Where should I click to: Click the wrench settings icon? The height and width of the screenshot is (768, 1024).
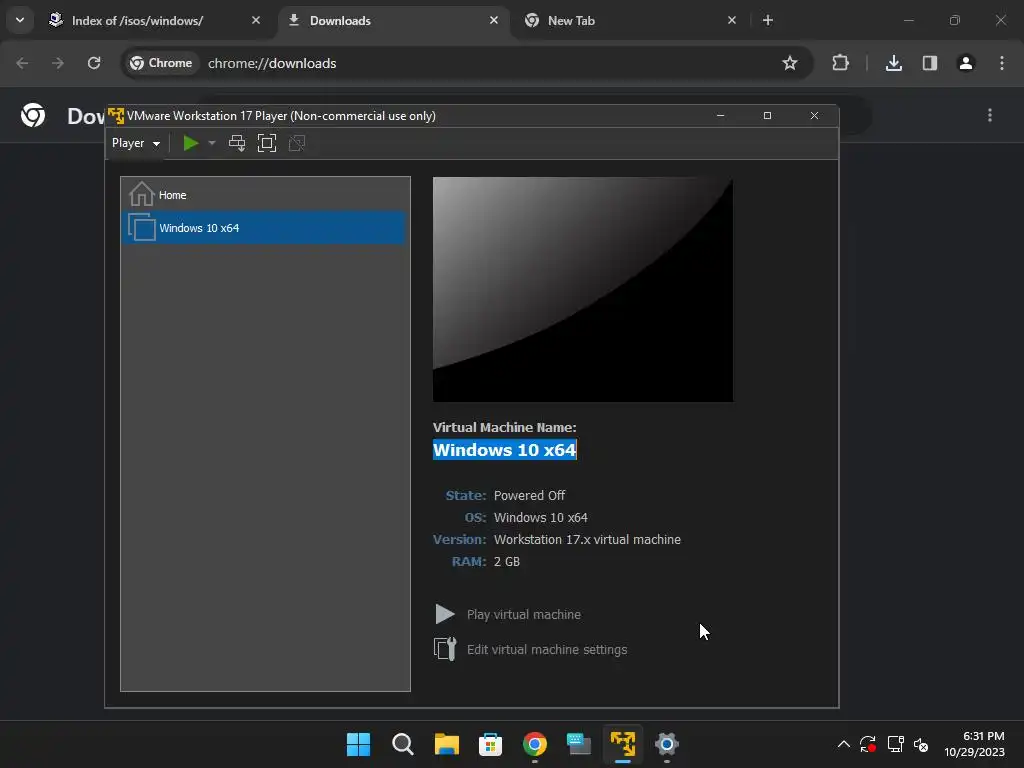[445, 649]
